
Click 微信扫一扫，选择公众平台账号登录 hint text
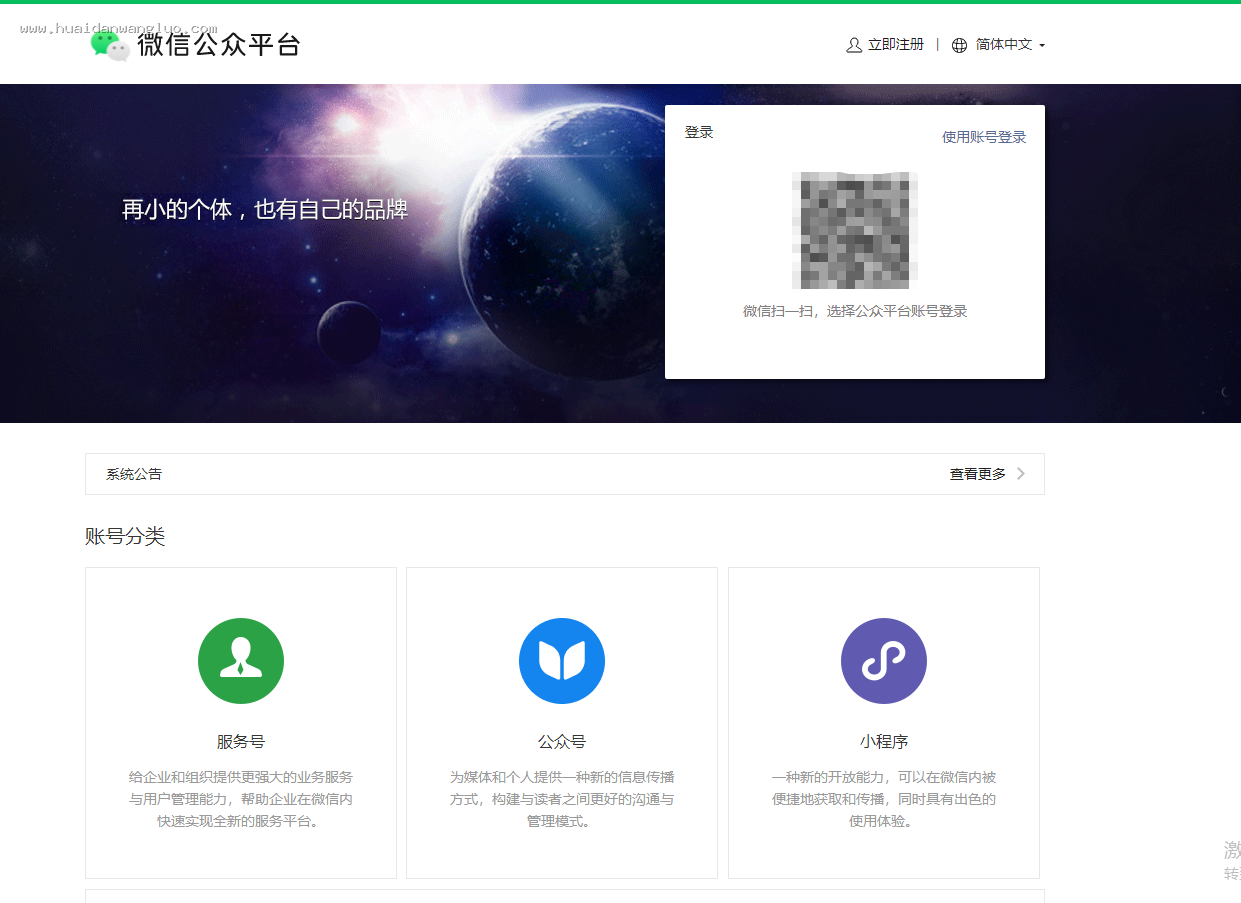pyautogui.click(x=855, y=311)
